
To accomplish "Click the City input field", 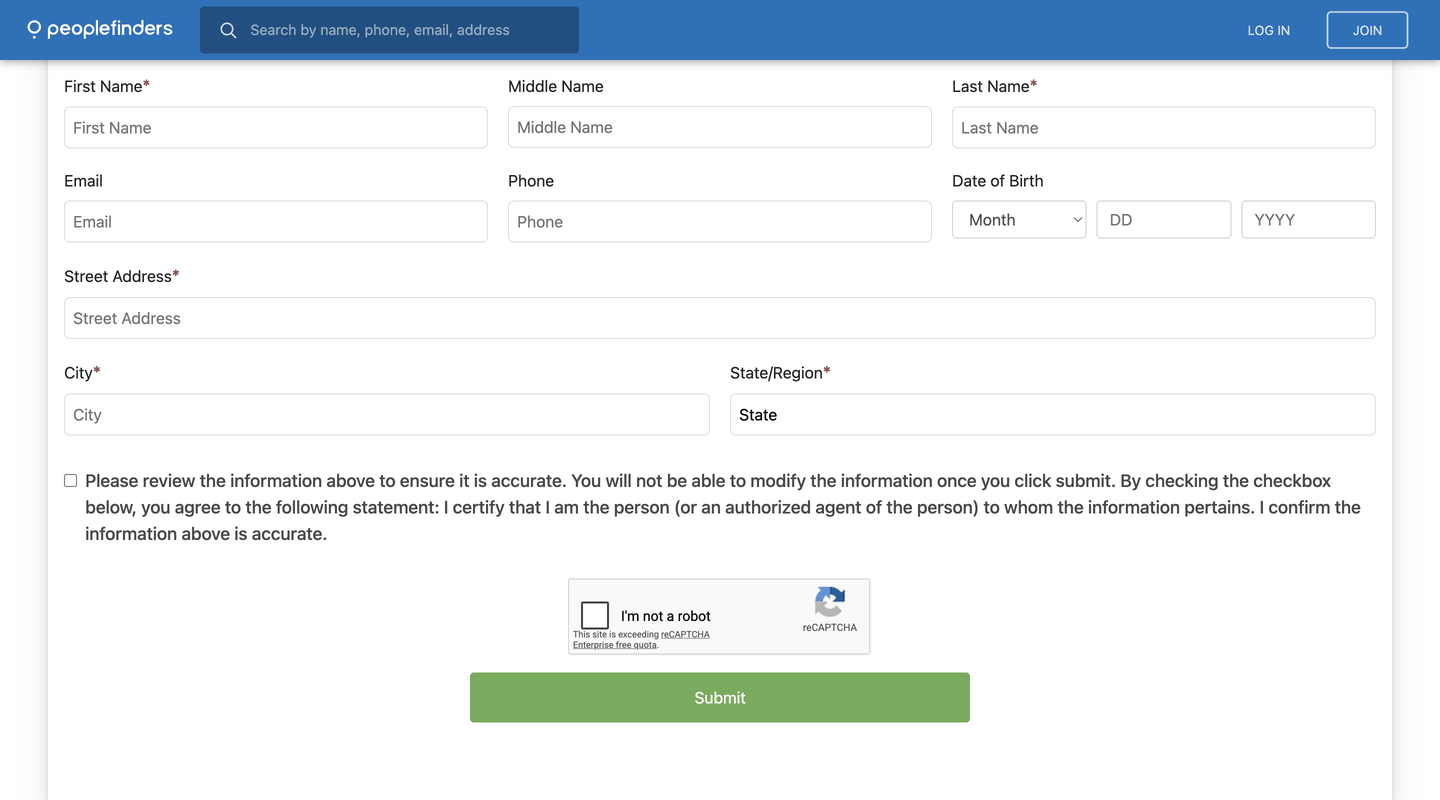I will pos(387,415).
